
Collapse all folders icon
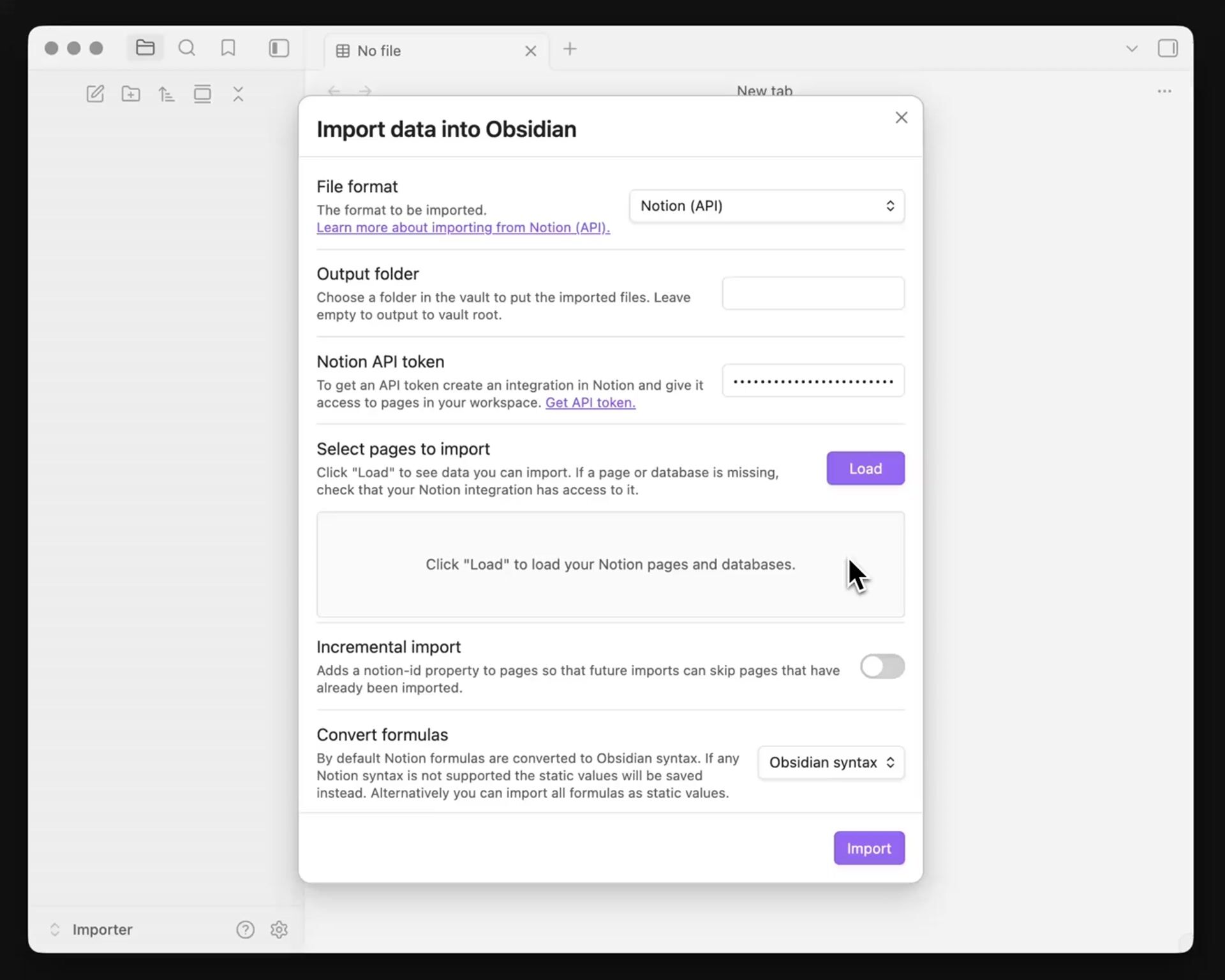[x=238, y=94]
